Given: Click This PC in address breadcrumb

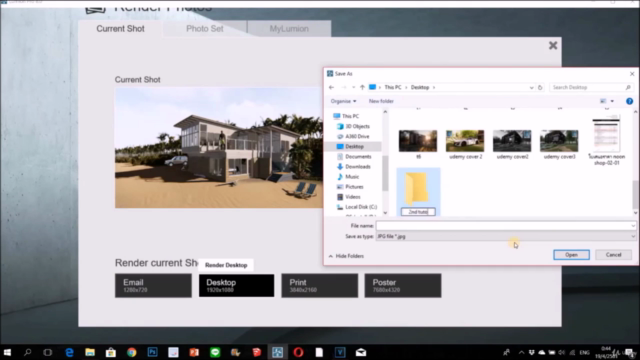Looking at the screenshot, I should [393, 87].
